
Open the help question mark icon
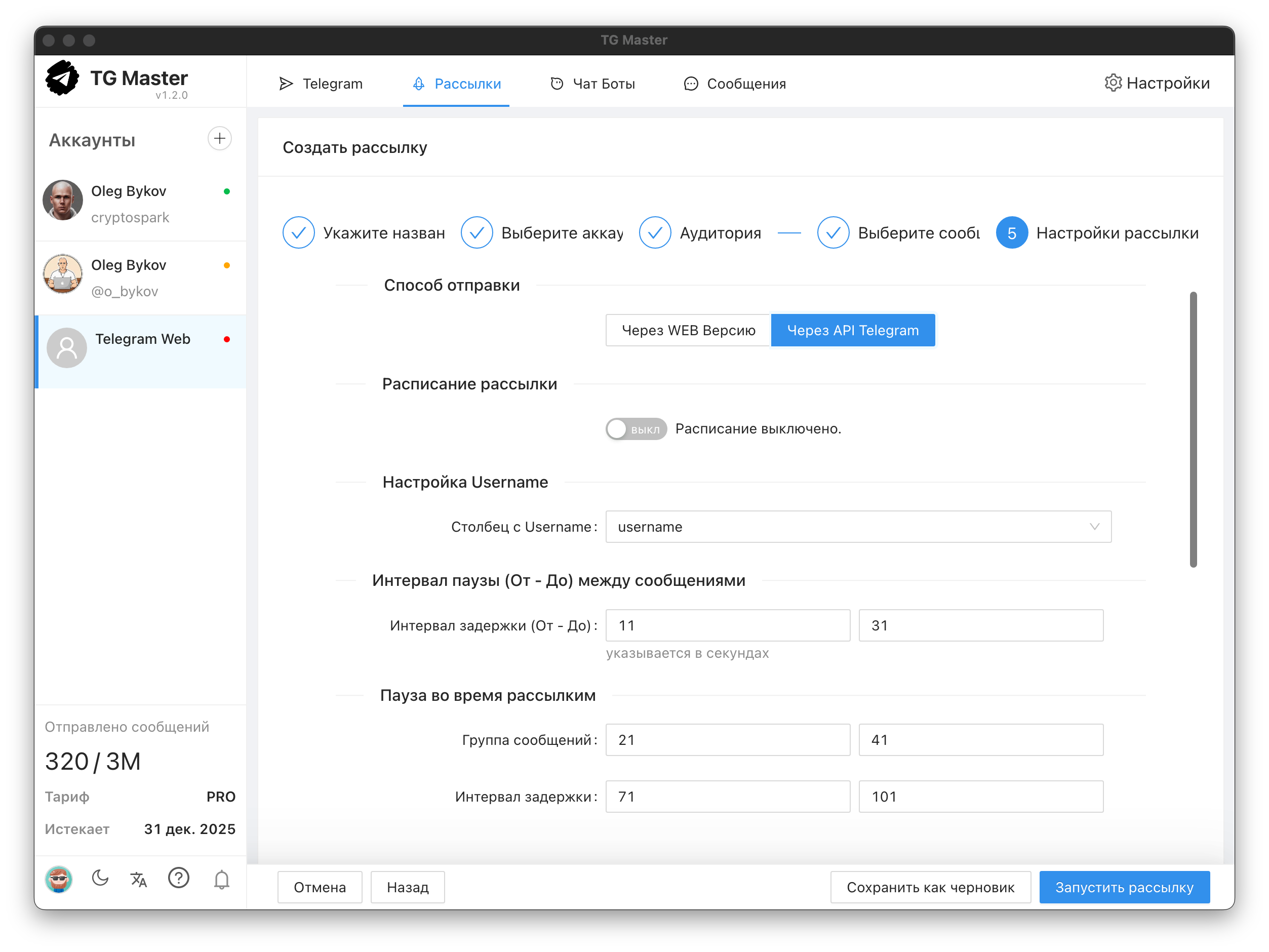coord(178,878)
